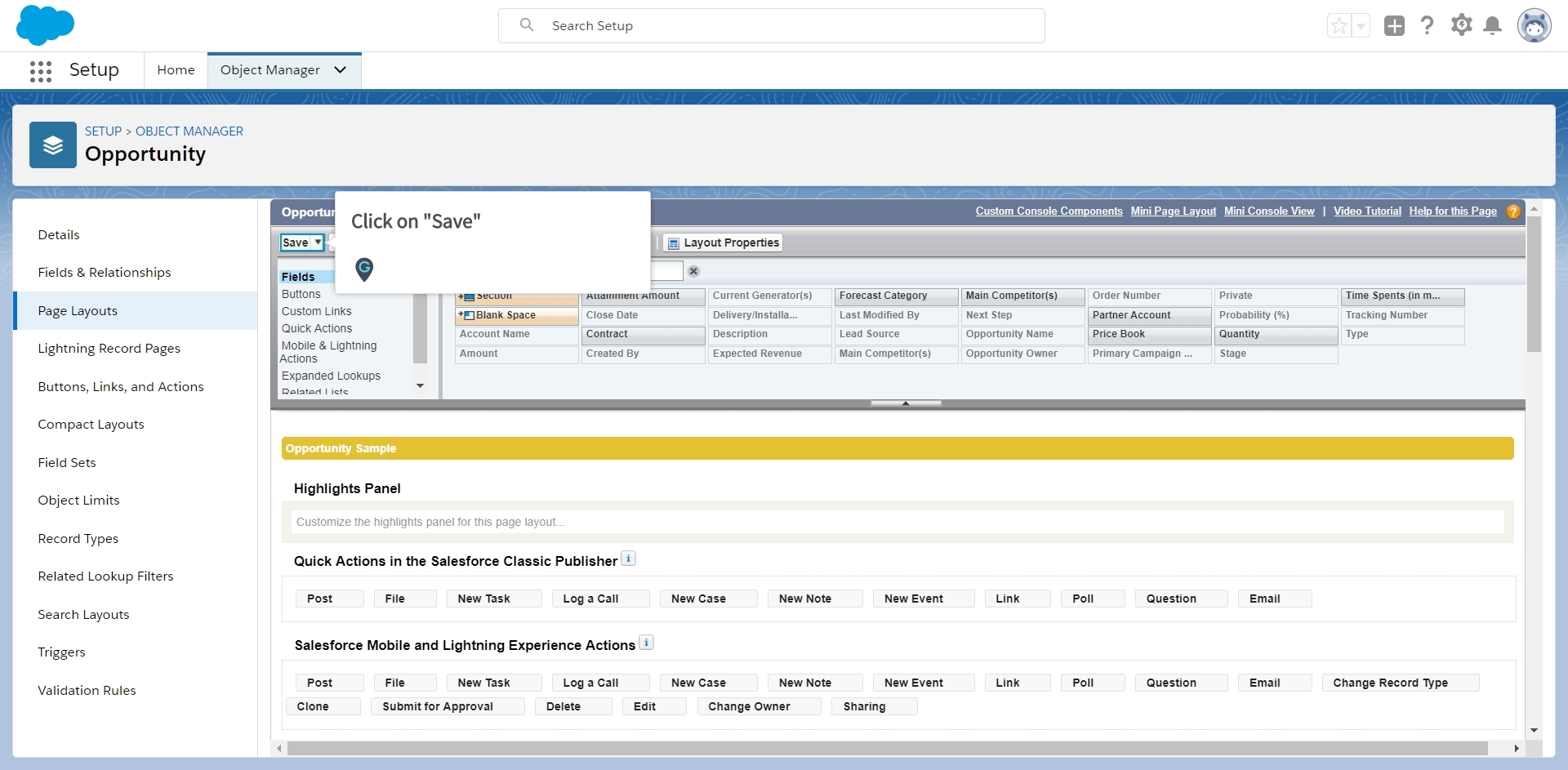Image resolution: width=1568 pixels, height=770 pixels.
Task: Click the Save button
Action: click(296, 243)
